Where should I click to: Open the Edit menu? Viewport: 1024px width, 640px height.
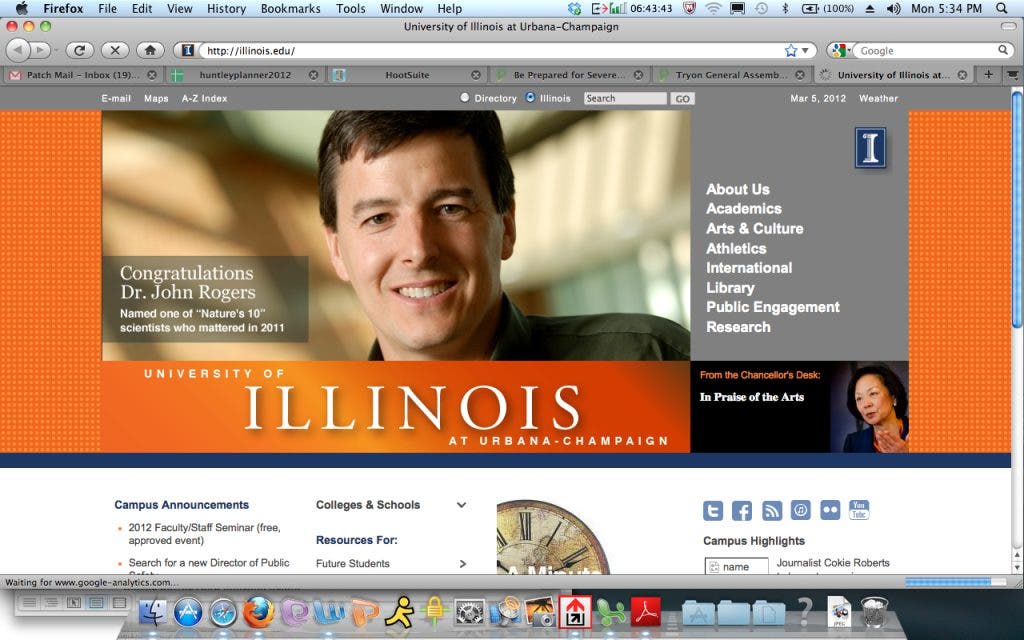[142, 8]
